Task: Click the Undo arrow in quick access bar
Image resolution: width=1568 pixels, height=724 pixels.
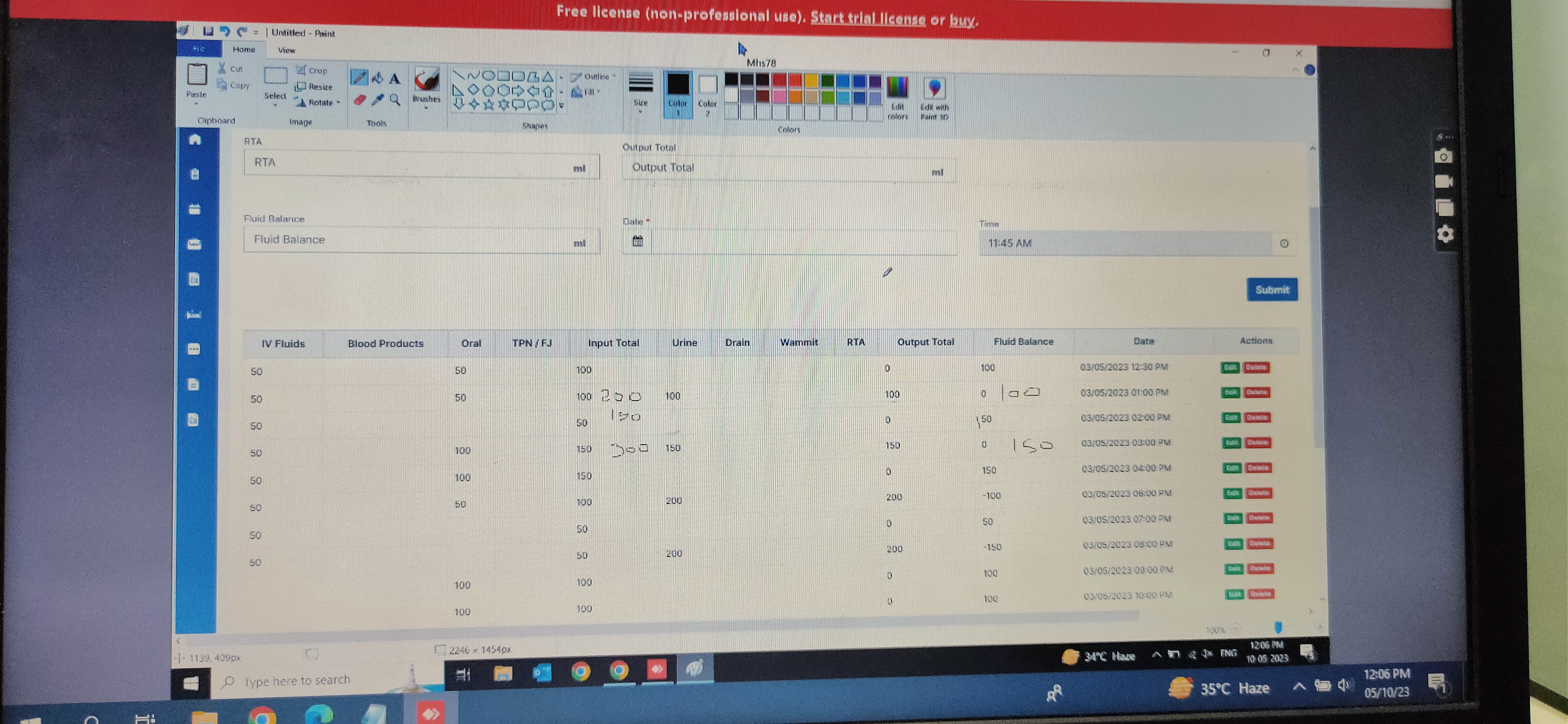Action: click(225, 32)
